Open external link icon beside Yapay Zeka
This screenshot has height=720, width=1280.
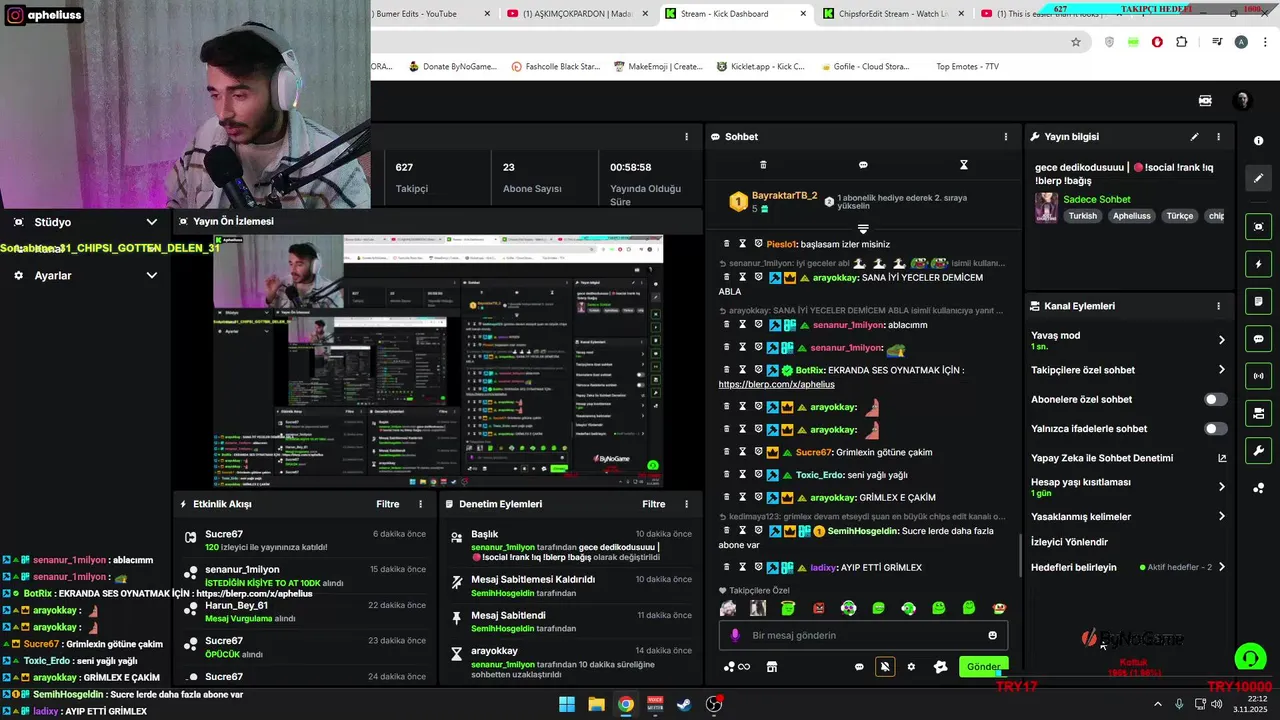1221,458
